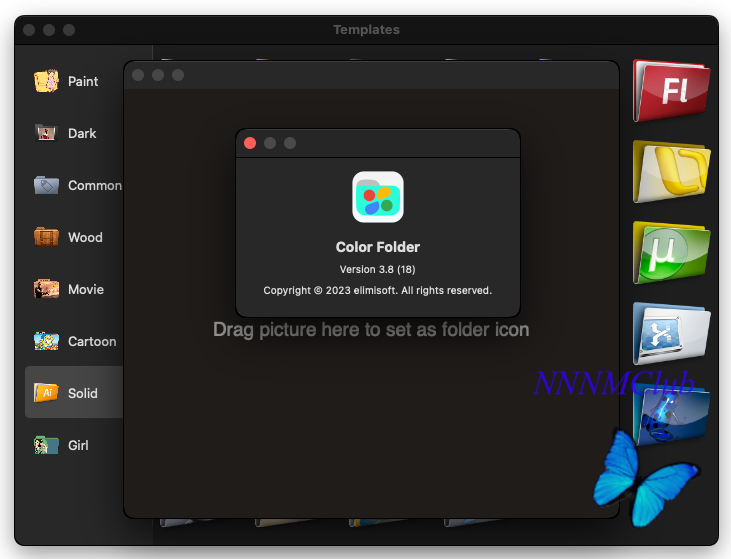731x559 pixels.
Task: Select the Solid templates category
Action: click(74, 393)
